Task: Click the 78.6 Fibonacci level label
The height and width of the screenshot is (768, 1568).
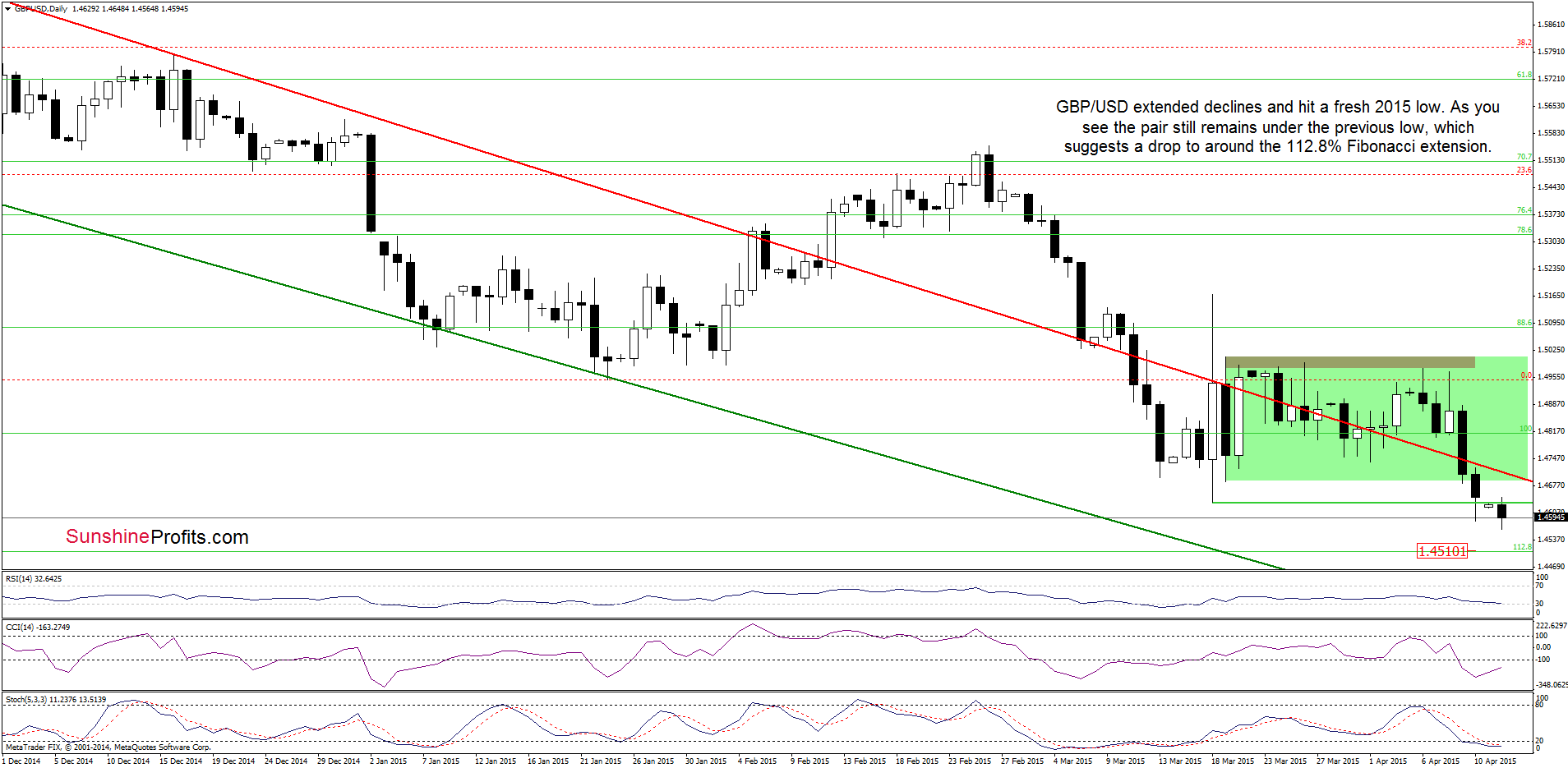Action: [x=1524, y=230]
